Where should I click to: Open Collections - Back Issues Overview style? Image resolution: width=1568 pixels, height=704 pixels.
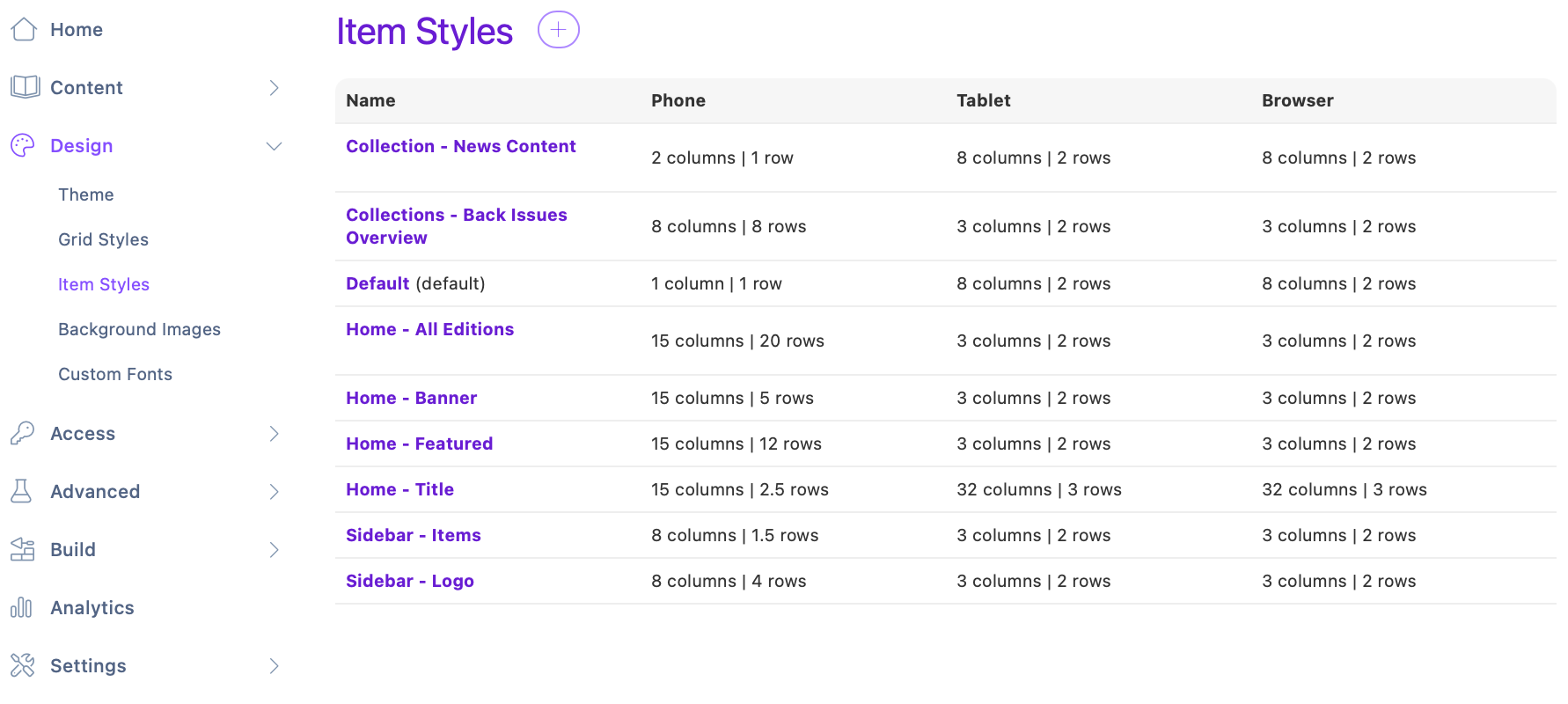pyautogui.click(x=457, y=226)
